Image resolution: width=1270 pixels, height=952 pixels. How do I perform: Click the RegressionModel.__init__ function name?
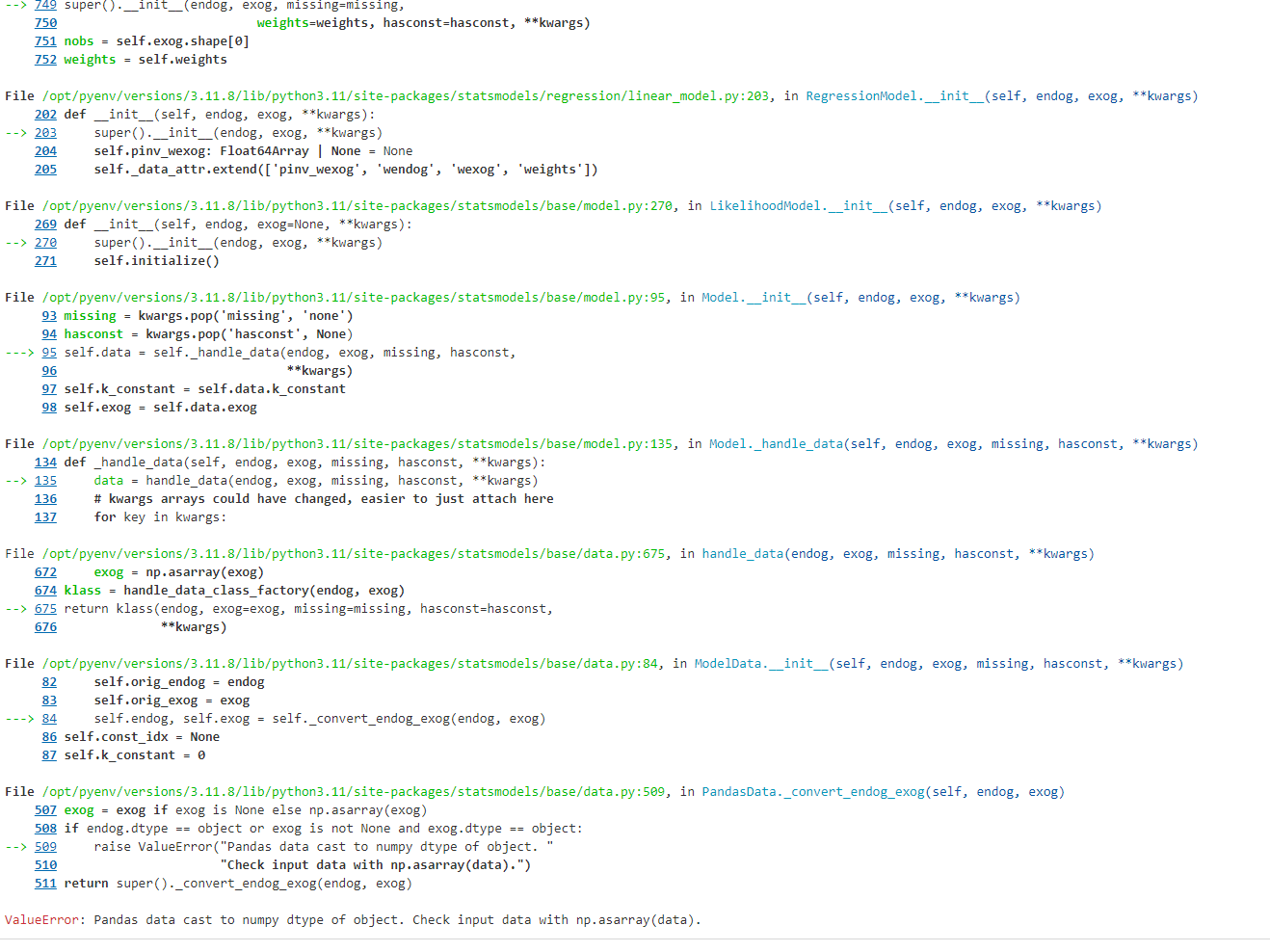point(894,96)
